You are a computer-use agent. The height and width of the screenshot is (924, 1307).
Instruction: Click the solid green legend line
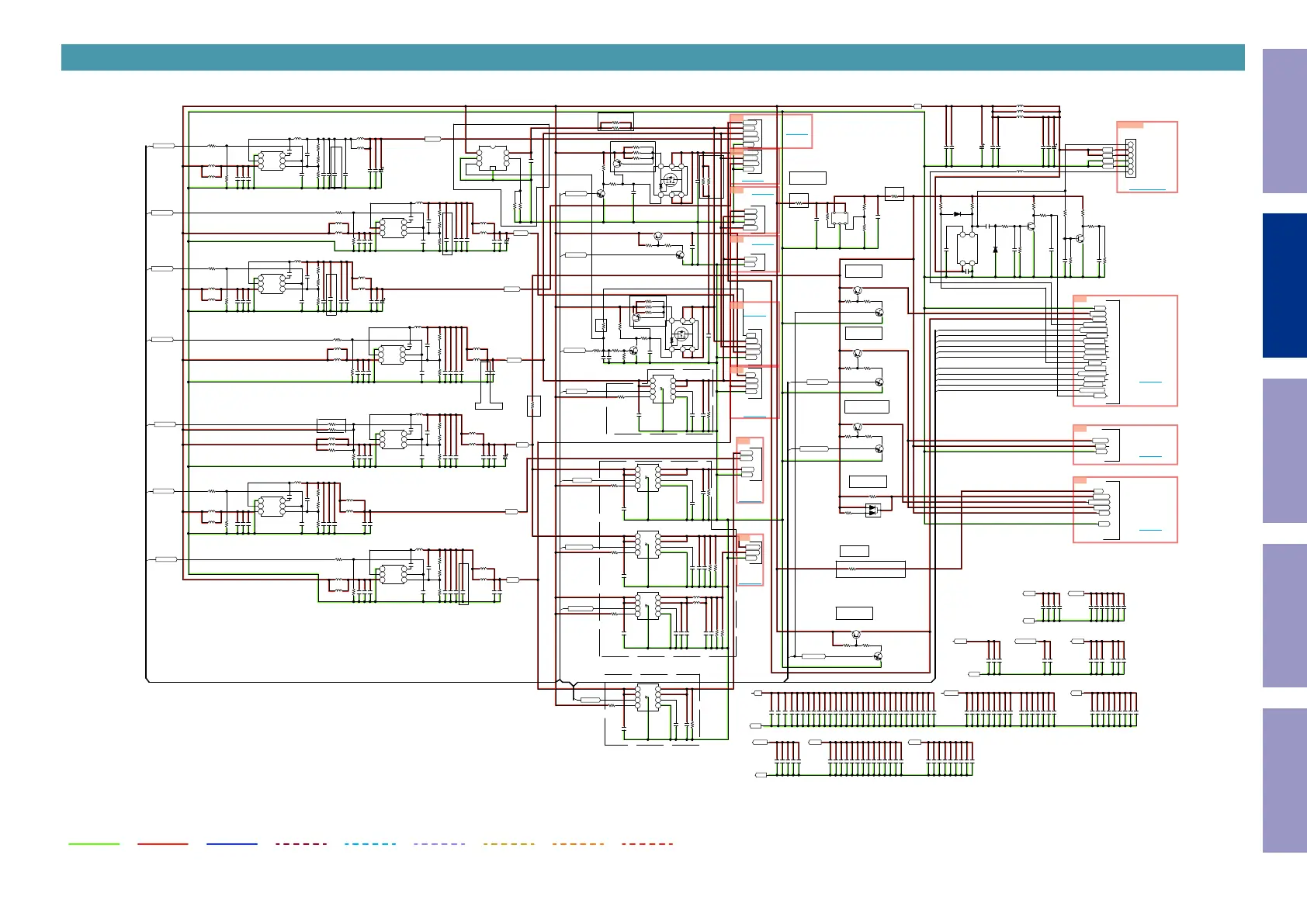coord(94,843)
